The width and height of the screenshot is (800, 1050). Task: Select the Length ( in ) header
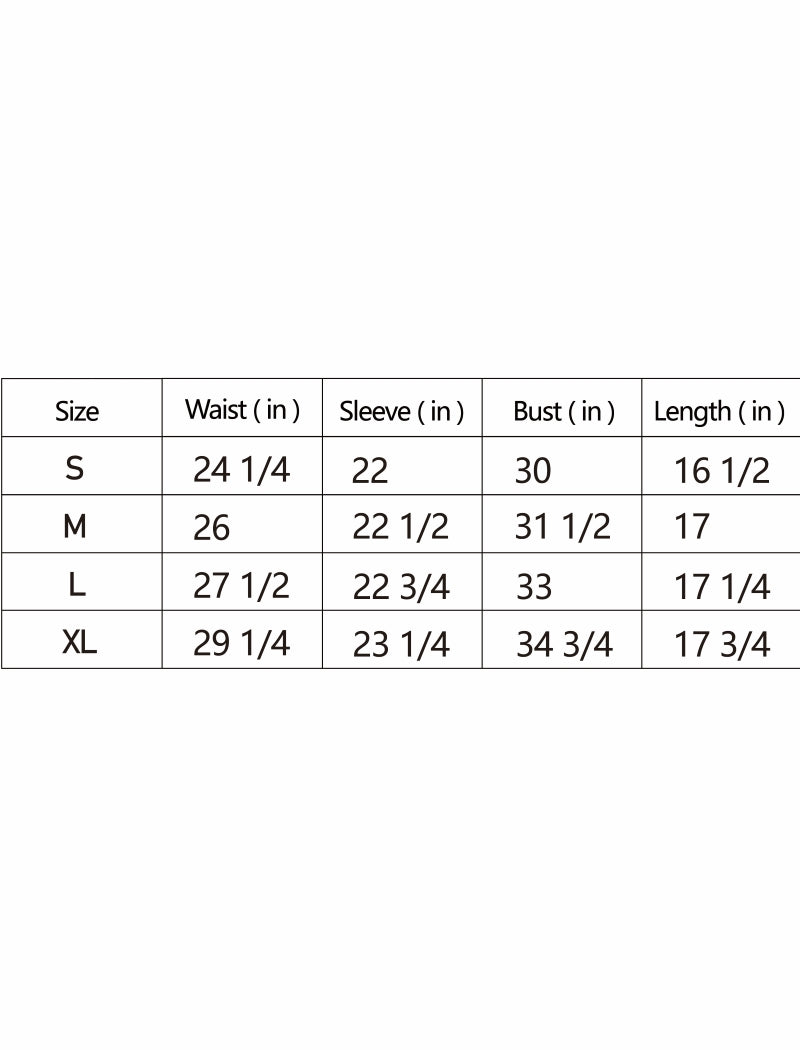719,411
